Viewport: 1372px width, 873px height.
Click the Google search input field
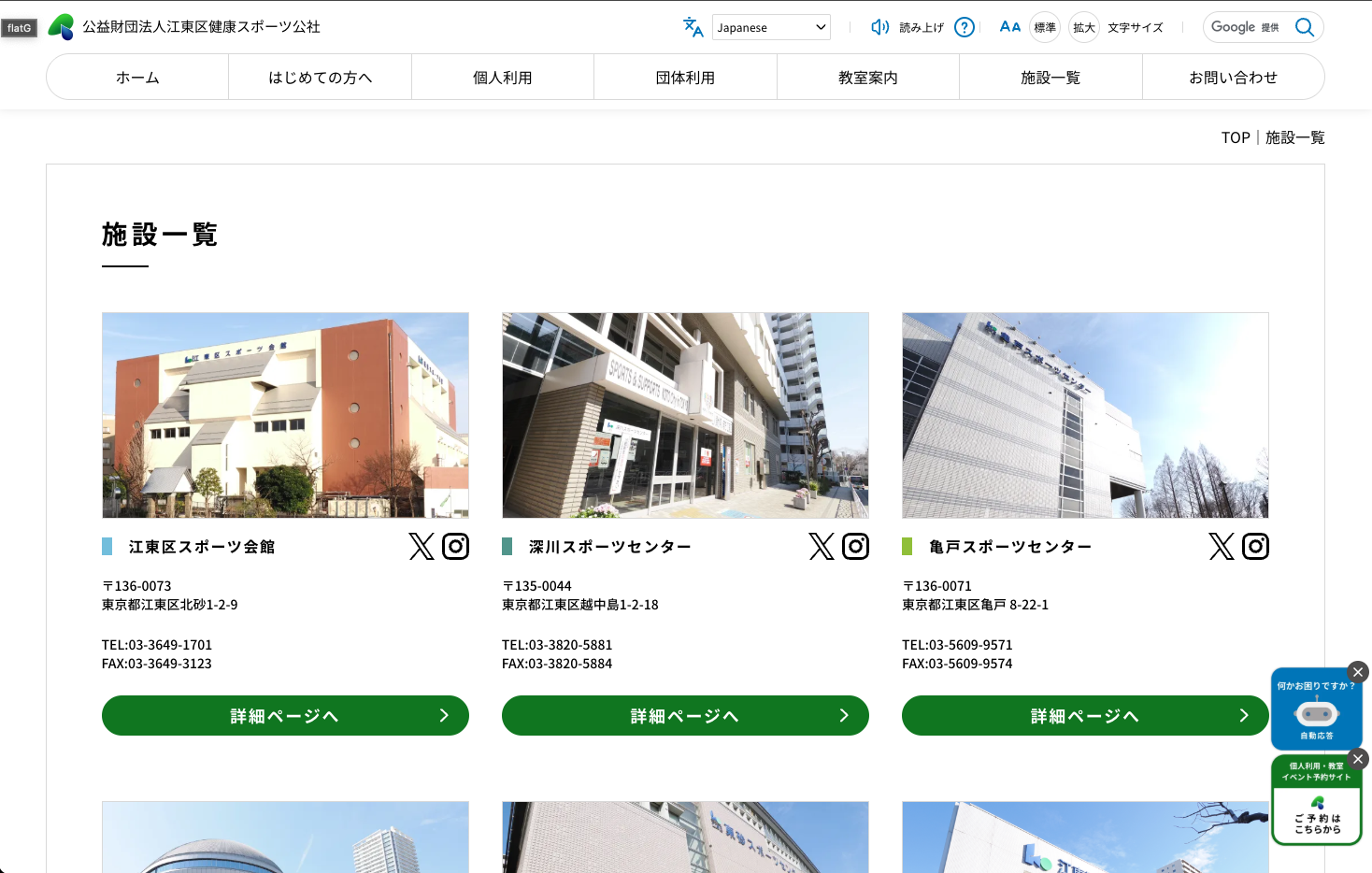click(x=1247, y=27)
